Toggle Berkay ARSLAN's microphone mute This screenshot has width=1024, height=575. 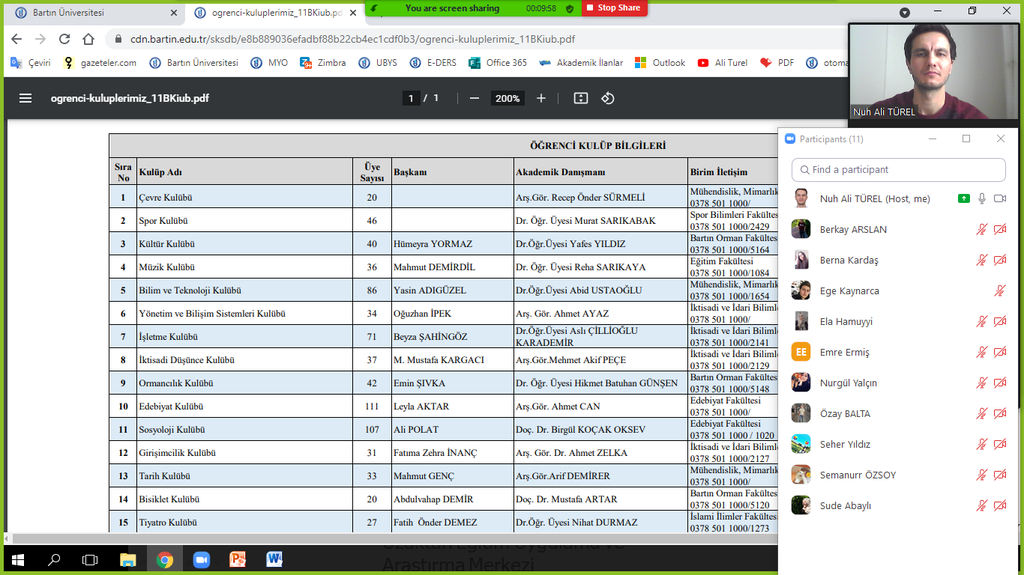pyautogui.click(x=982, y=230)
